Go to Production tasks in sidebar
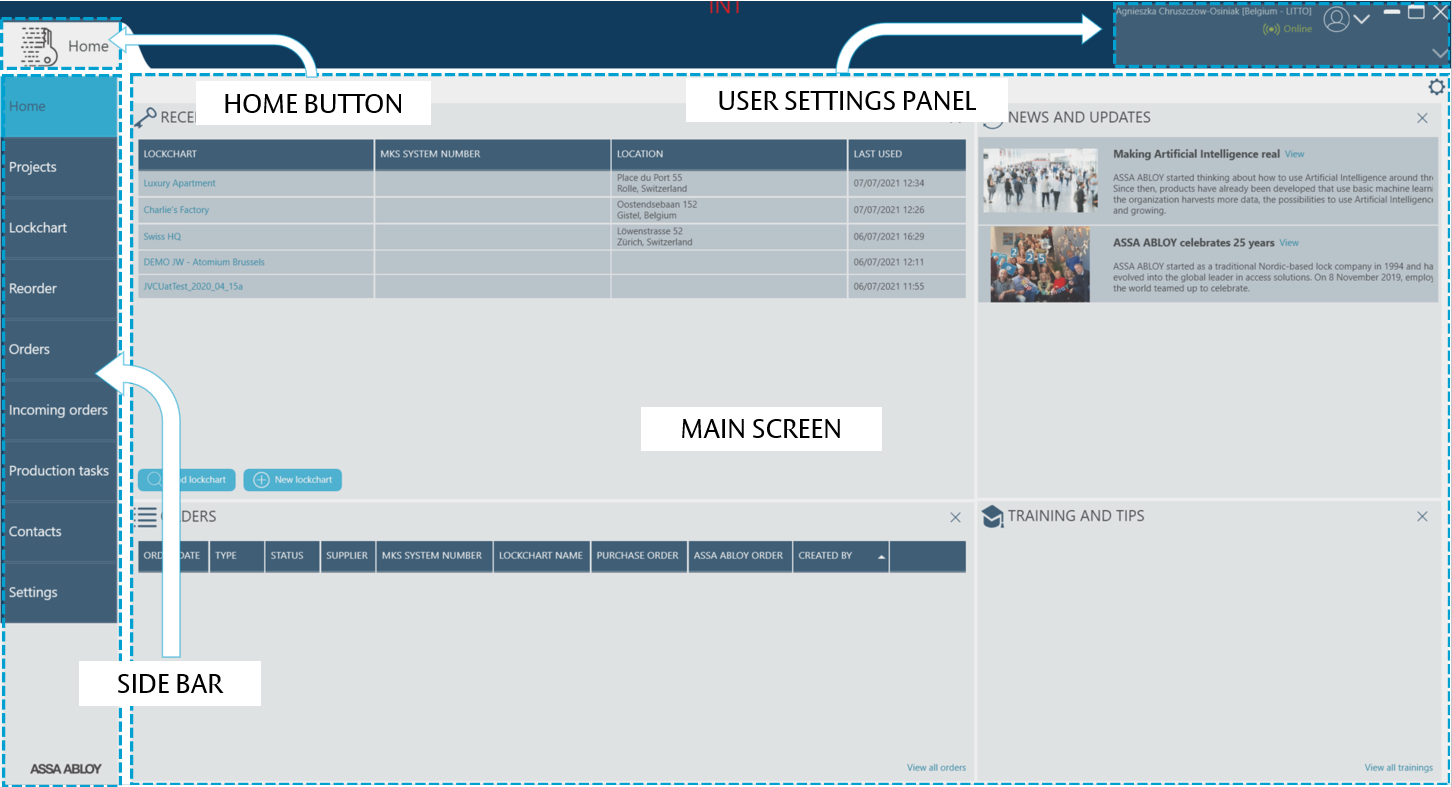 pos(60,471)
